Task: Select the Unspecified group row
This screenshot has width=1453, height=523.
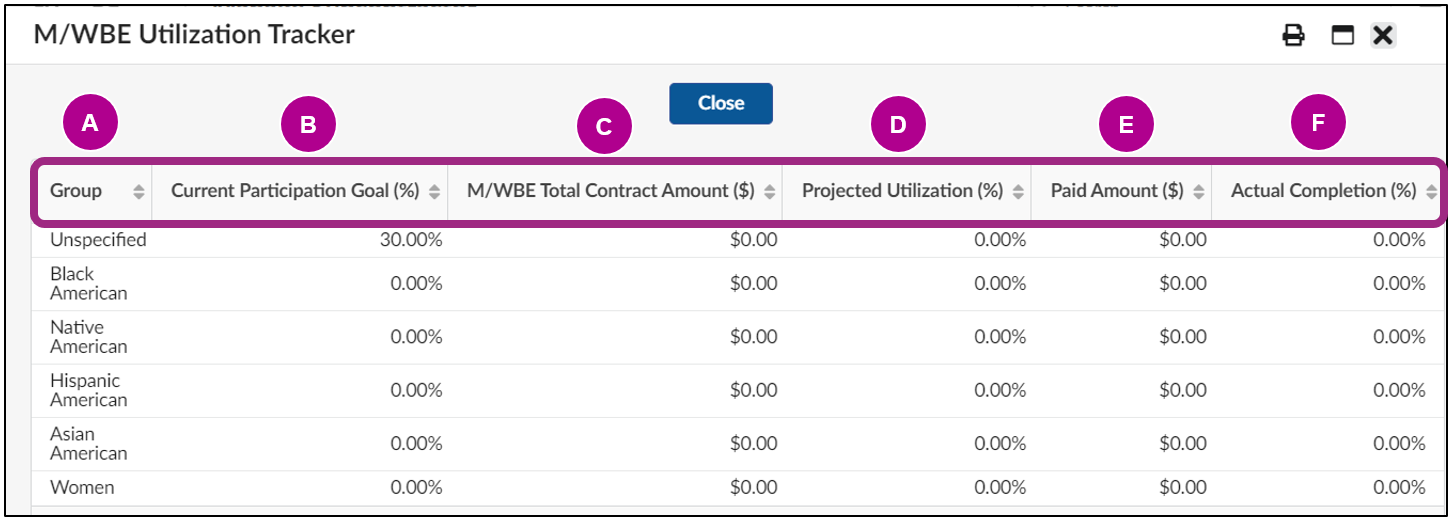Action: 98,240
